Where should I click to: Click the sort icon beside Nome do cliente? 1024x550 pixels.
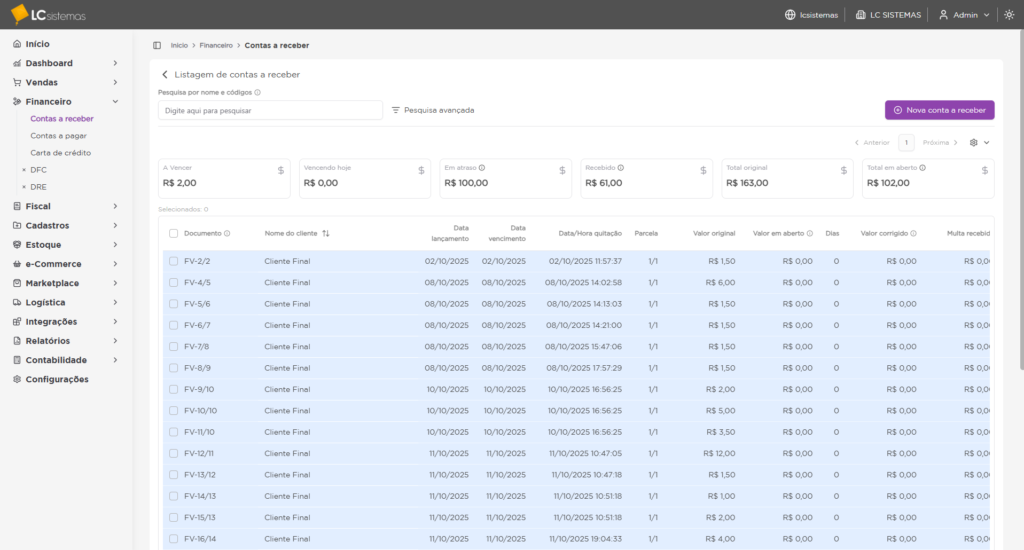pos(326,233)
